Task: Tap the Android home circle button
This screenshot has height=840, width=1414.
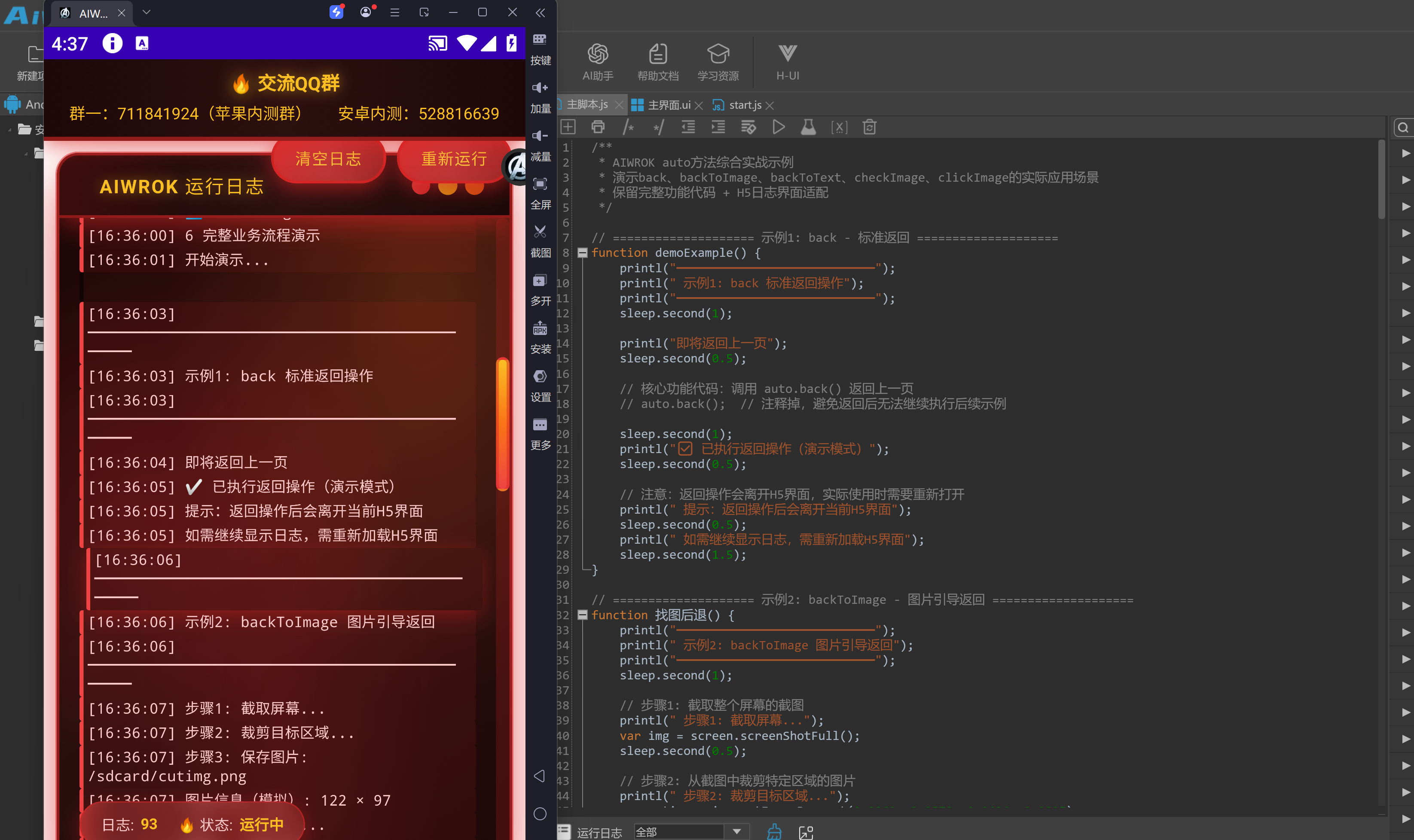Action: [540, 814]
